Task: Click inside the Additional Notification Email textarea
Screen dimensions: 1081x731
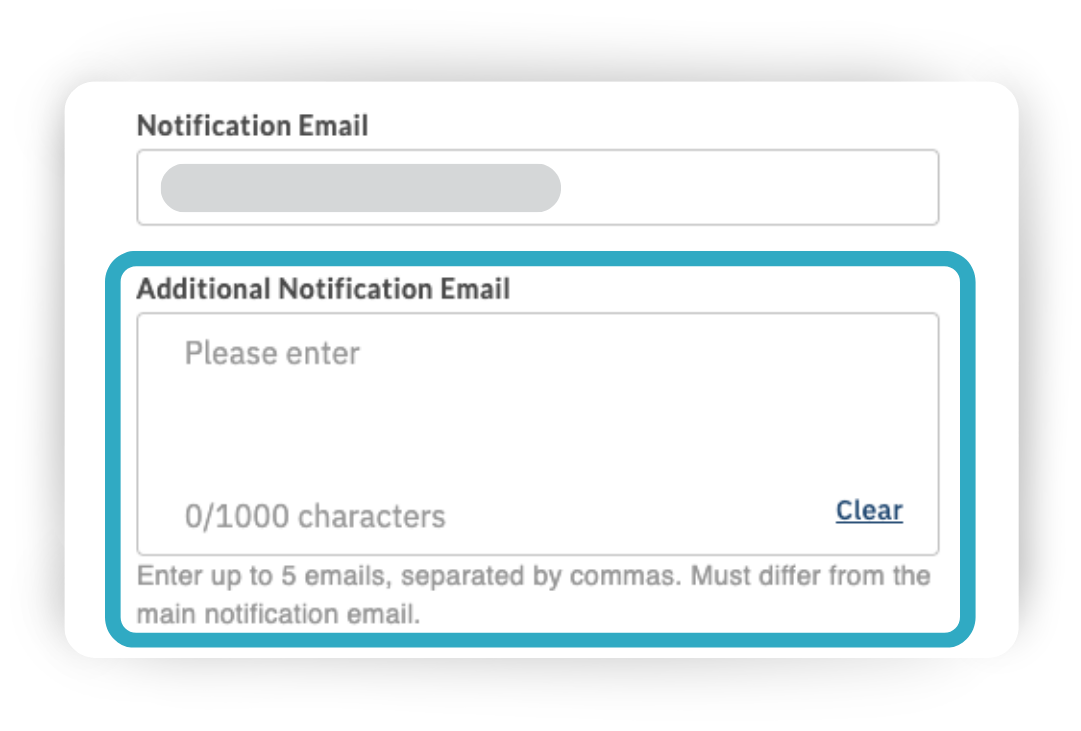Action: [537, 420]
